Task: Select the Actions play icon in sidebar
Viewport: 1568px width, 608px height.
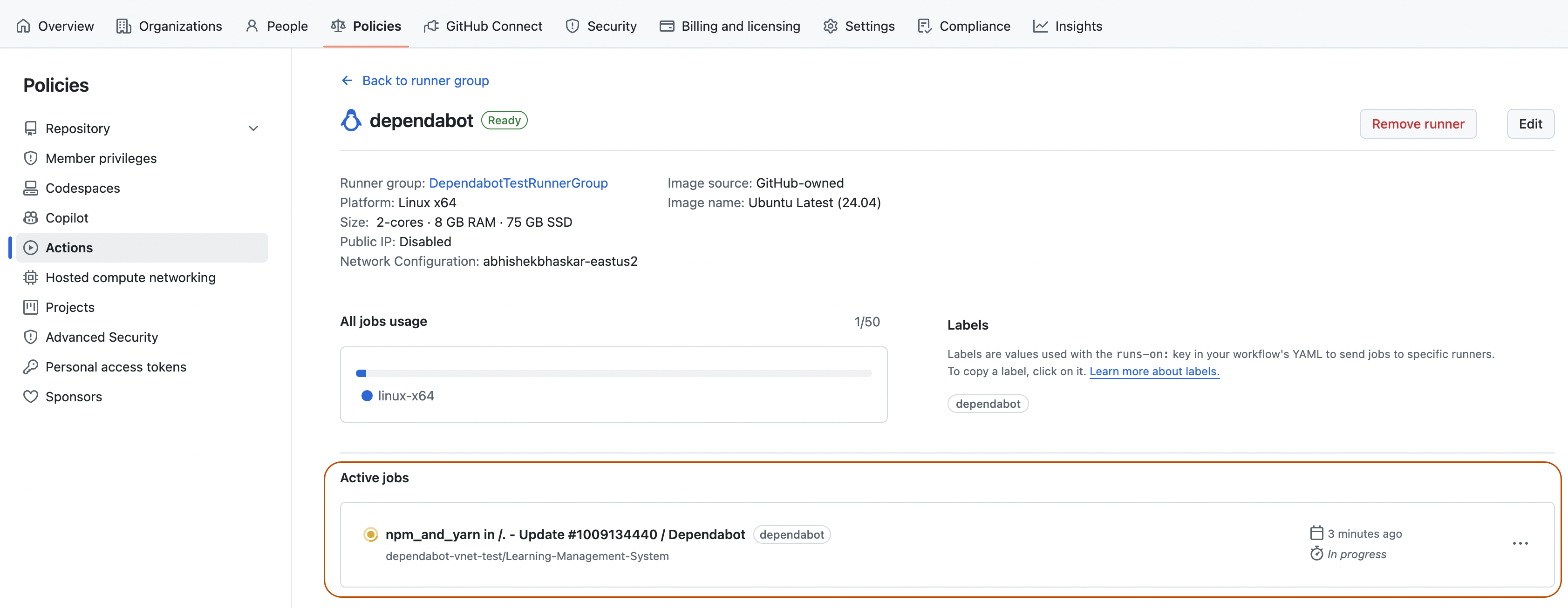Action: [x=31, y=247]
